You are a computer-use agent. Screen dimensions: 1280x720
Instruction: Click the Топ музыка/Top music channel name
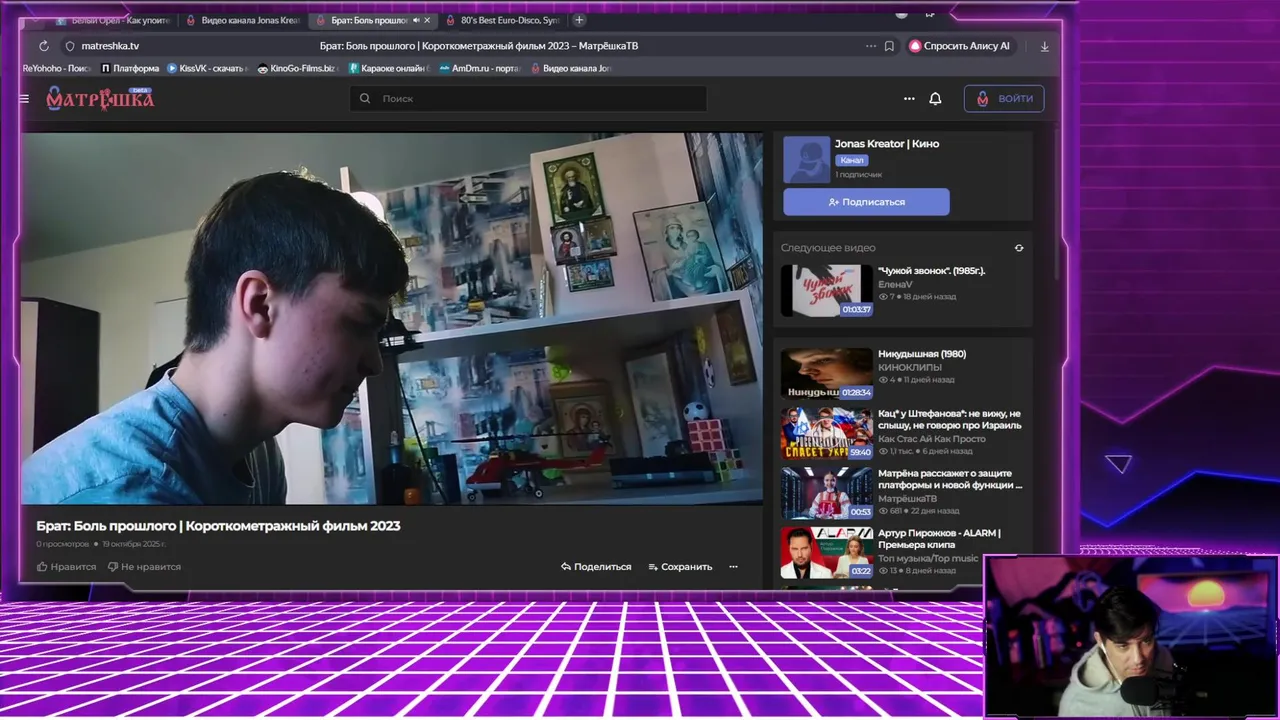(x=928, y=558)
